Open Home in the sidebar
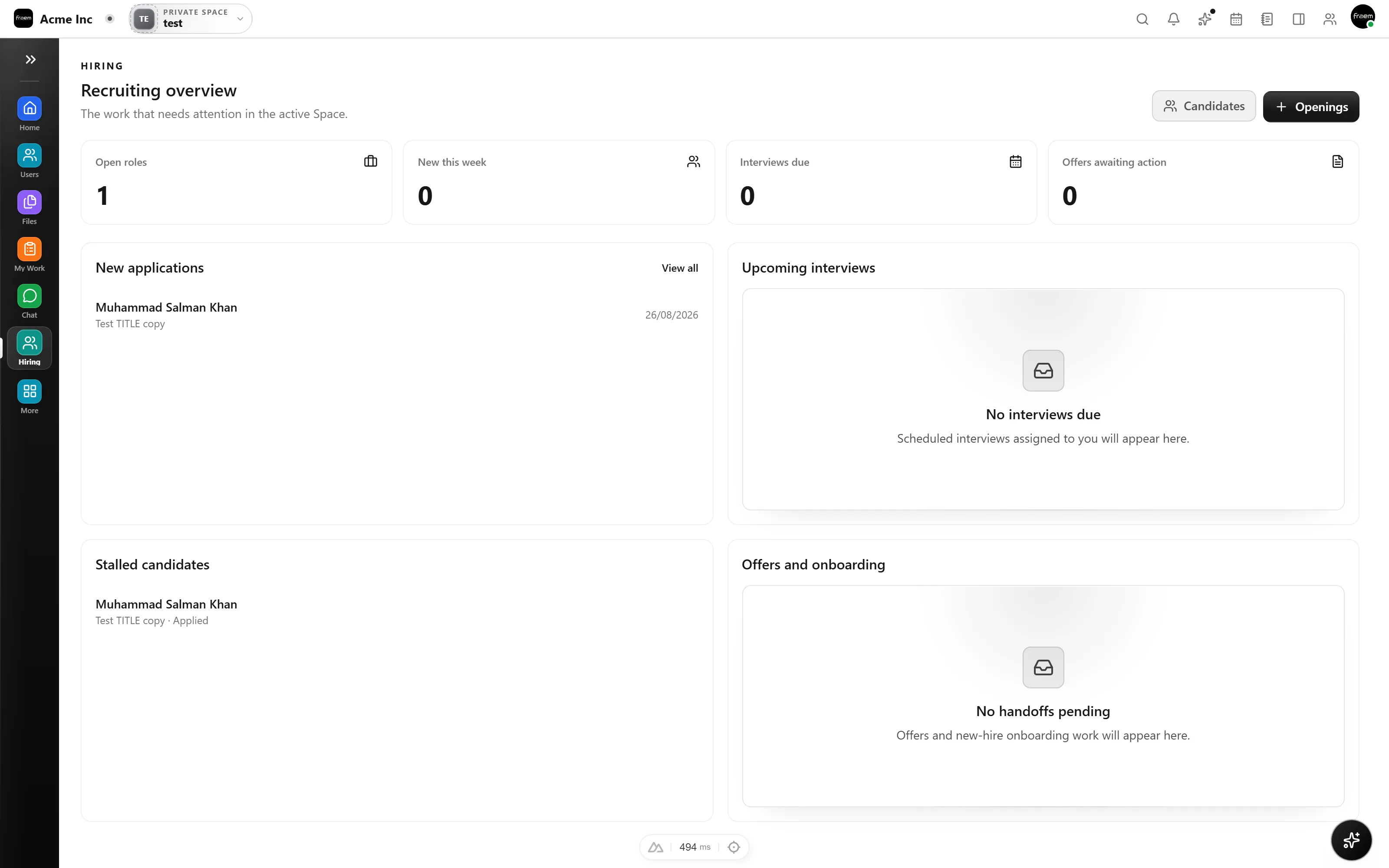The width and height of the screenshot is (1389, 868). click(x=29, y=114)
